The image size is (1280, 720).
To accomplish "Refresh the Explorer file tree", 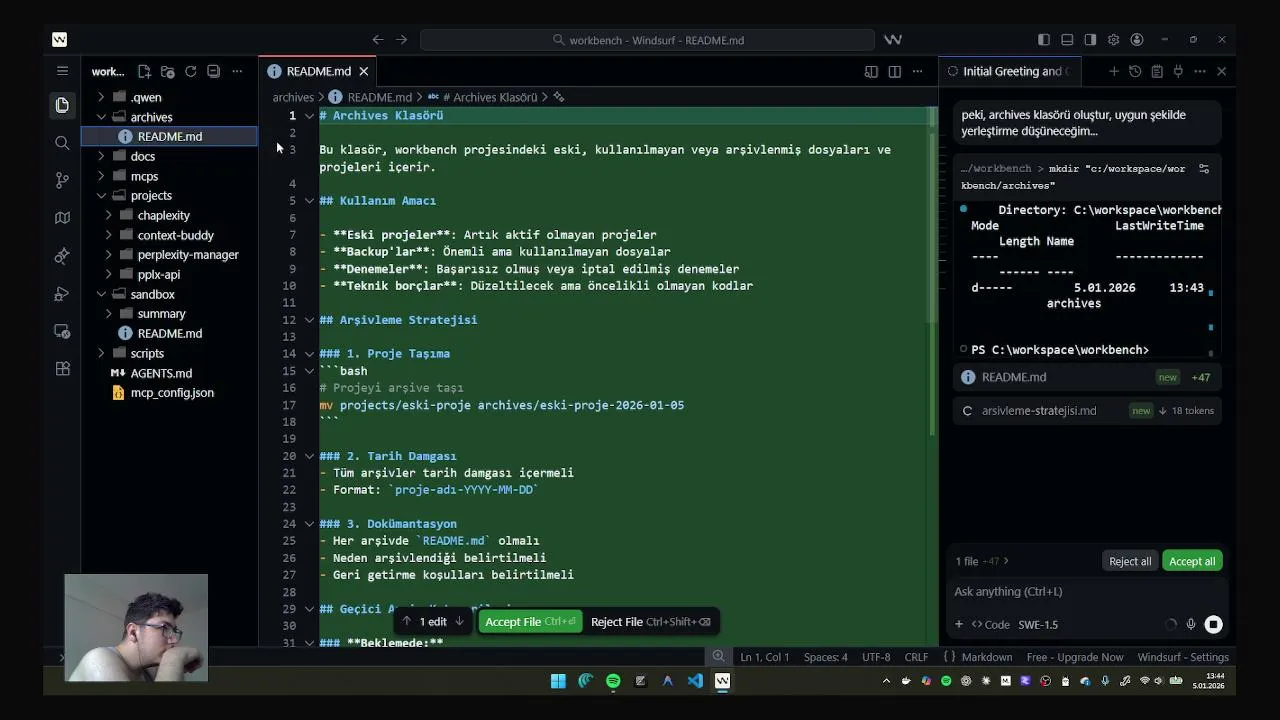I will [x=190, y=71].
